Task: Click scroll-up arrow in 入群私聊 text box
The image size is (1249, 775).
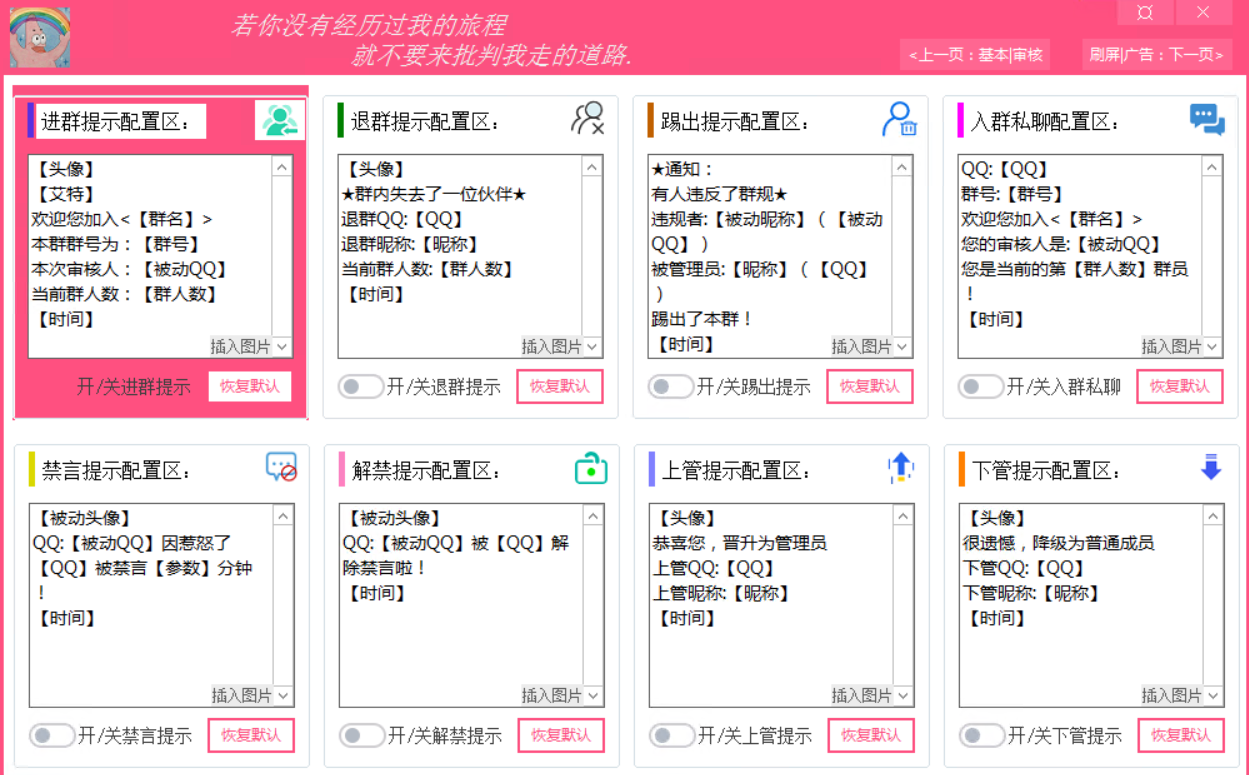Action: pyautogui.click(x=1212, y=167)
